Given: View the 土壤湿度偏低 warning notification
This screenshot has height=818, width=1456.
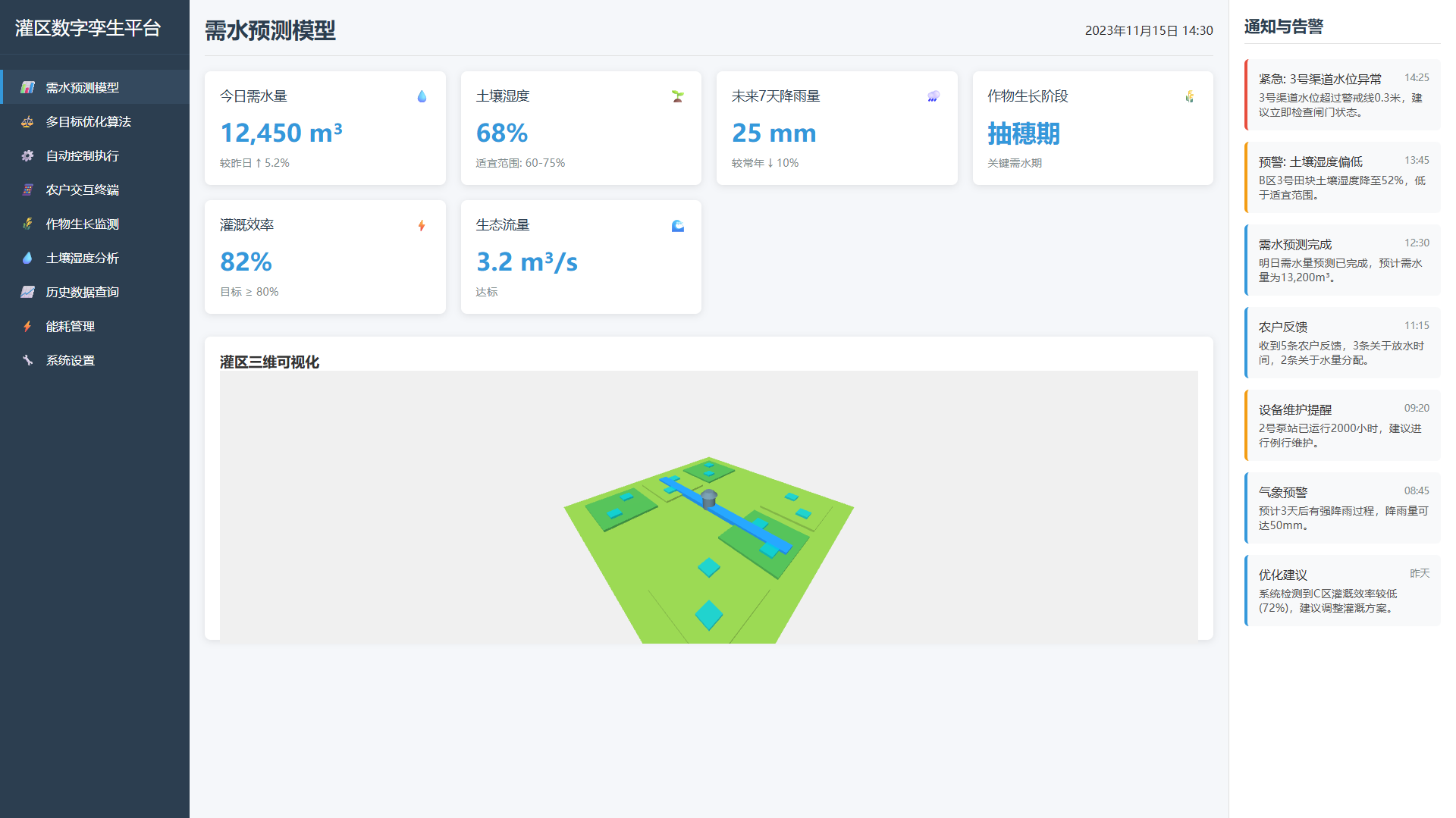Looking at the screenshot, I should point(1341,177).
